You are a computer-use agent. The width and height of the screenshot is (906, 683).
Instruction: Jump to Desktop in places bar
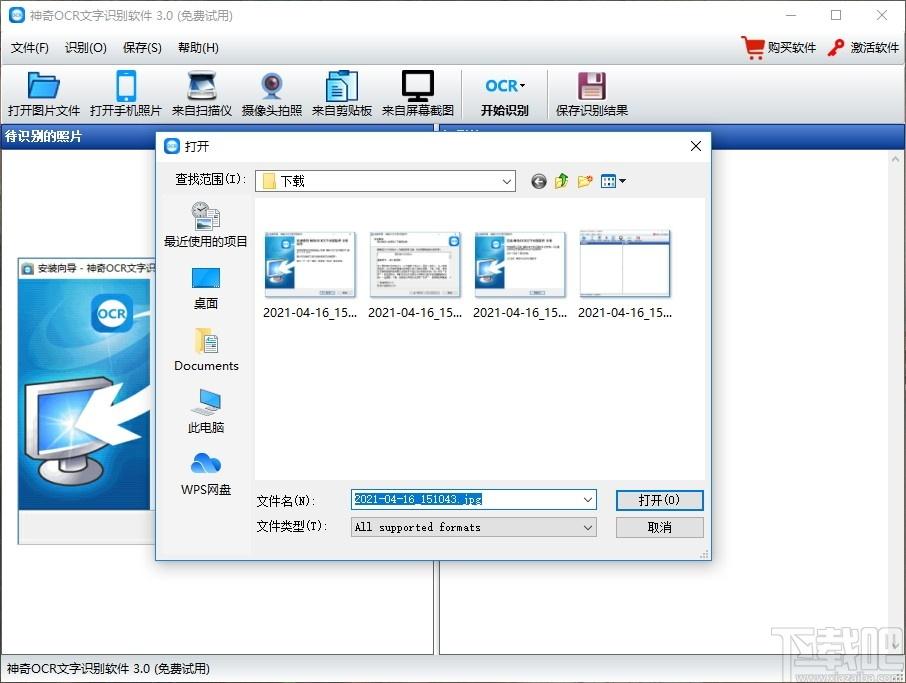(x=206, y=289)
